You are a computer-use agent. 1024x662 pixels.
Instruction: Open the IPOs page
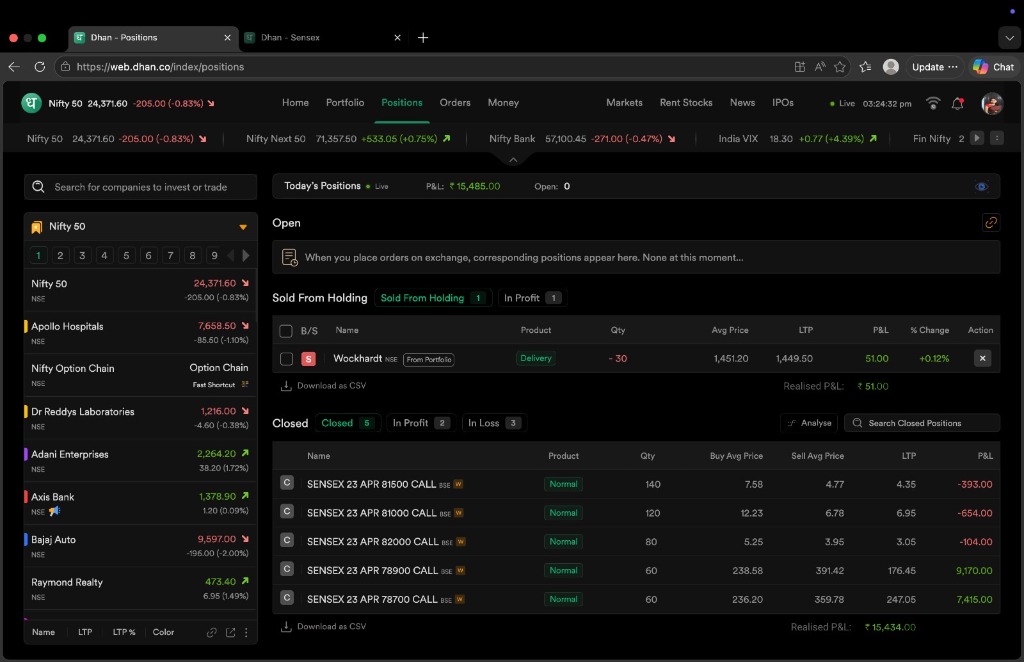coord(782,103)
